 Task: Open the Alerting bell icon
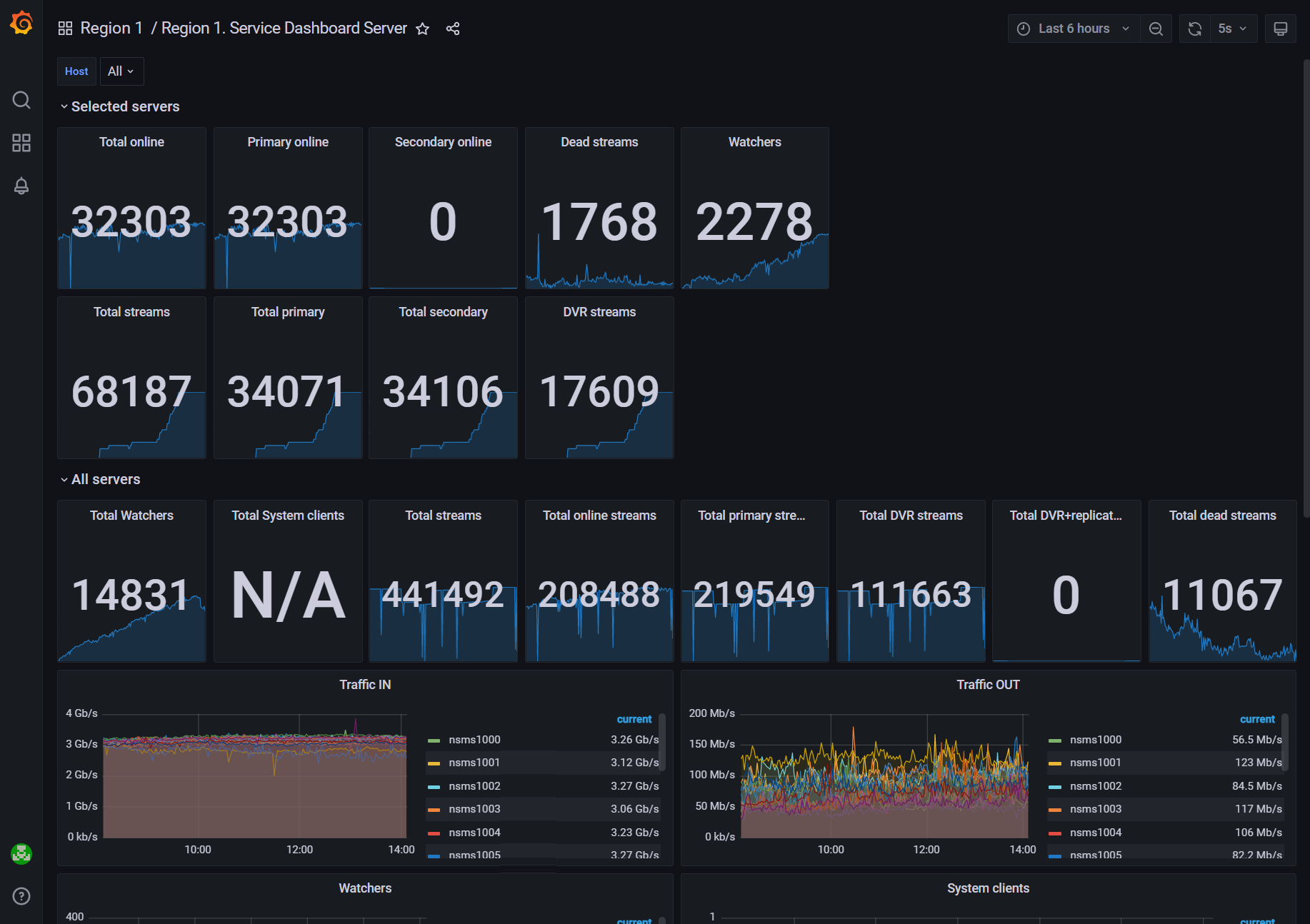[21, 186]
